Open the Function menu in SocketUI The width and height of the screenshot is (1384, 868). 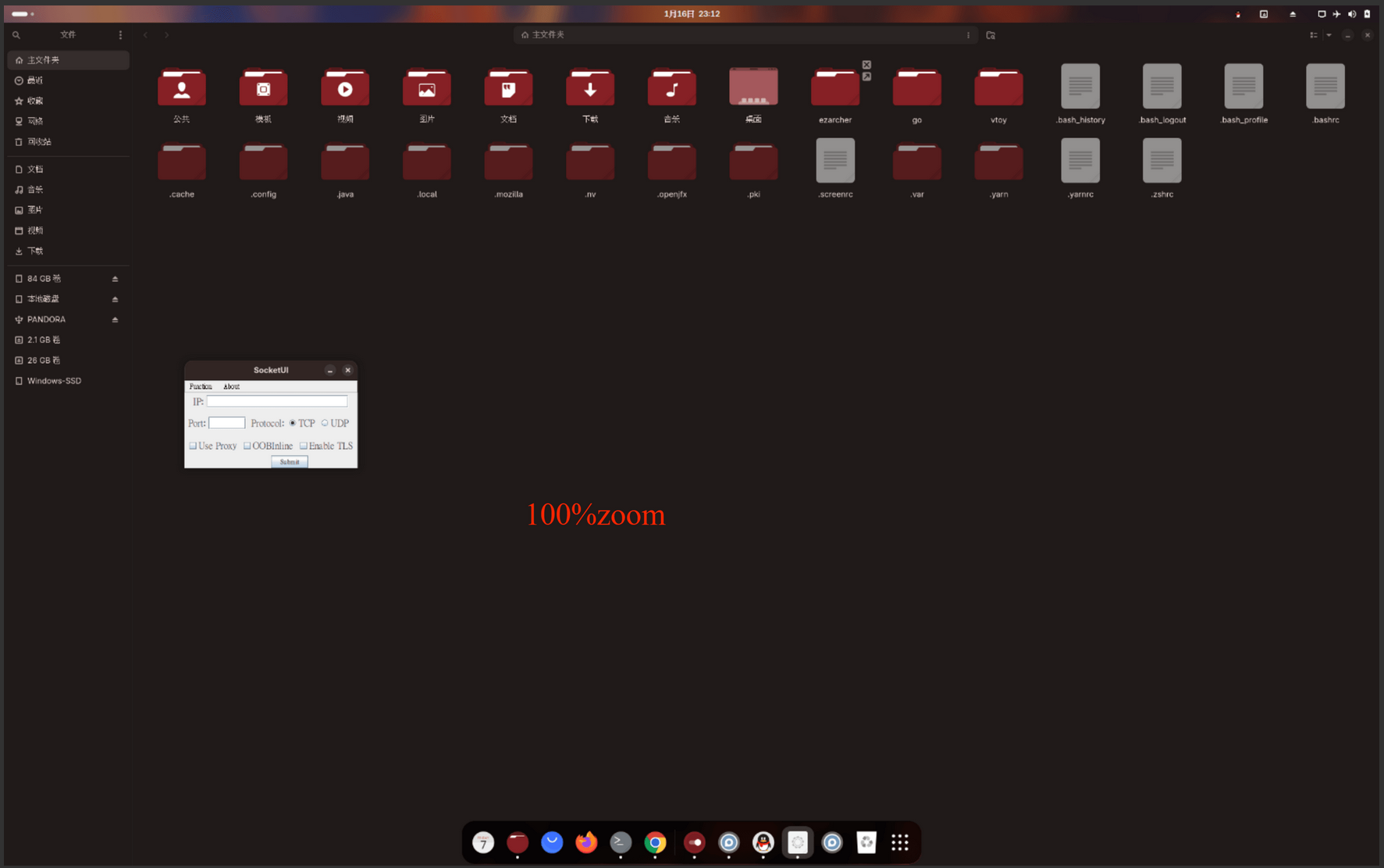pyautogui.click(x=201, y=386)
